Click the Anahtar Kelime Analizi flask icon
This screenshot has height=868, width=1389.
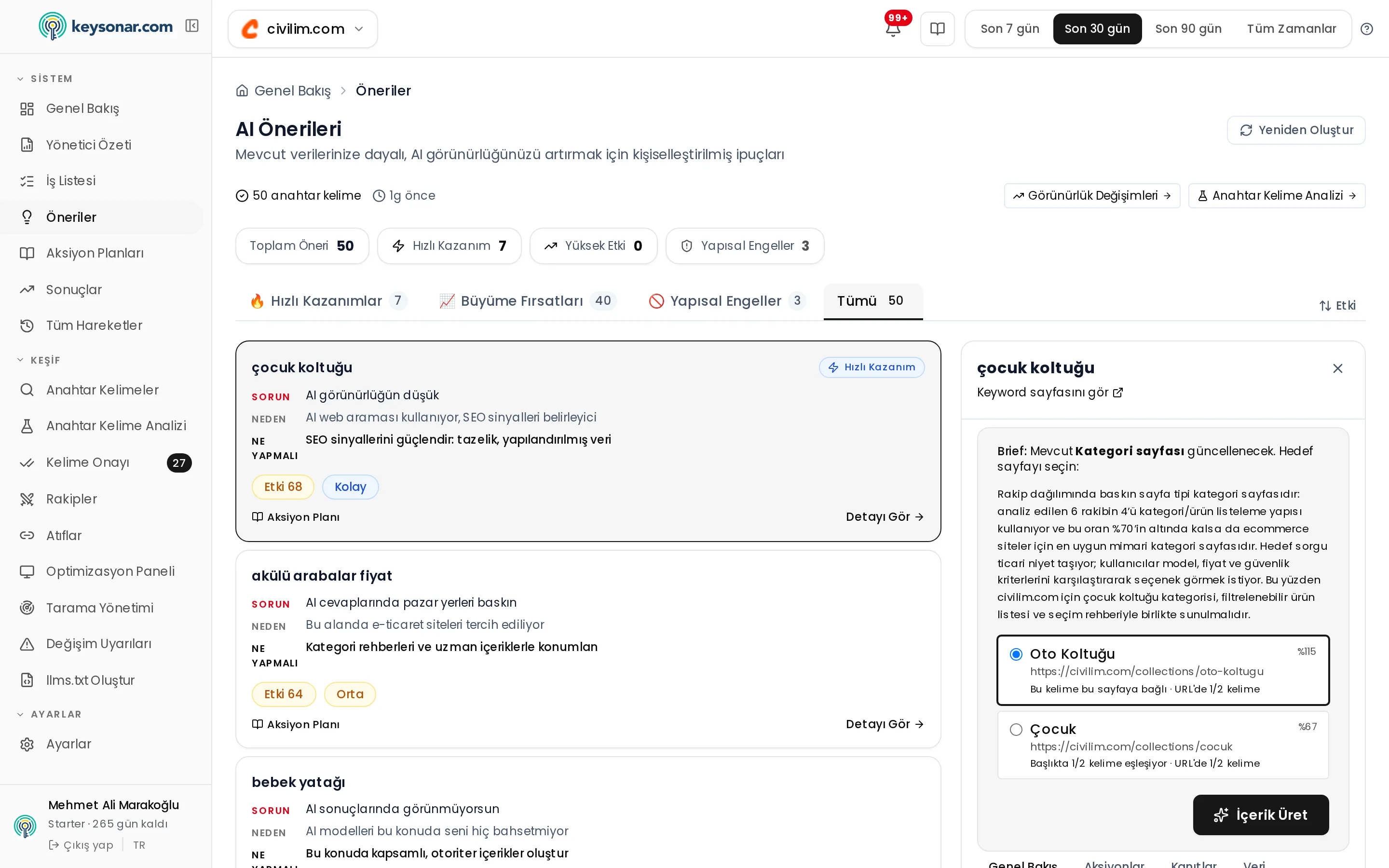point(27,426)
